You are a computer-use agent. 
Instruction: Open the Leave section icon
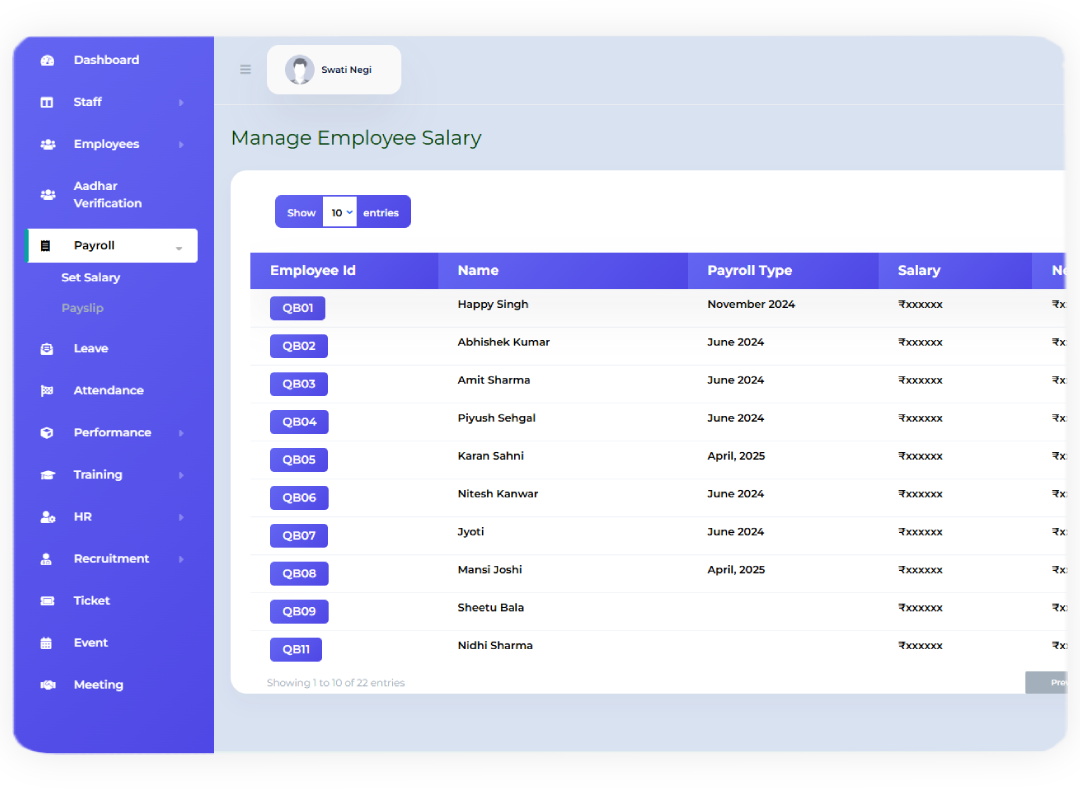[x=47, y=348]
